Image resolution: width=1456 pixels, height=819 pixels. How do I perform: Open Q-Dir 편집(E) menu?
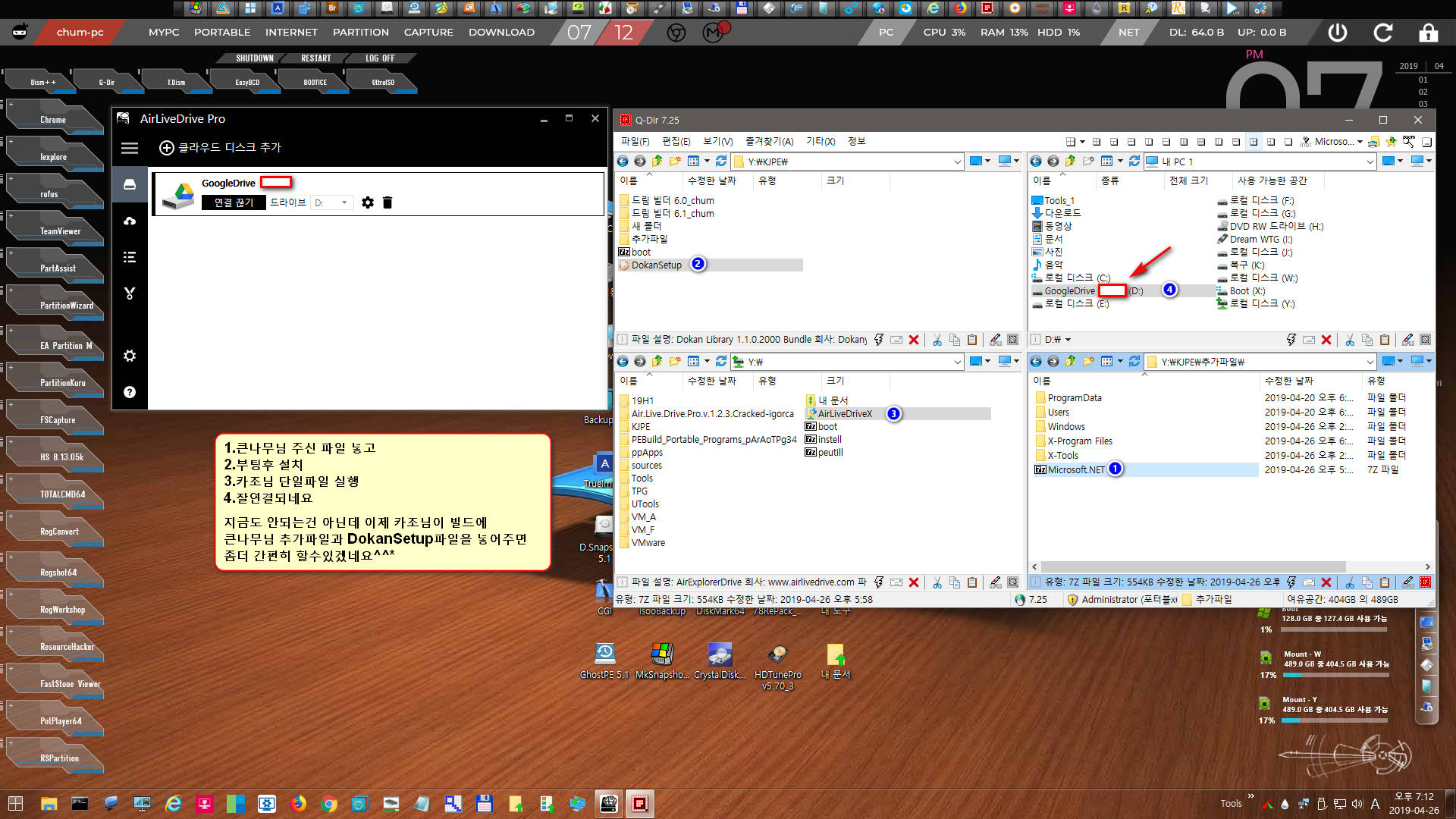pyautogui.click(x=676, y=142)
